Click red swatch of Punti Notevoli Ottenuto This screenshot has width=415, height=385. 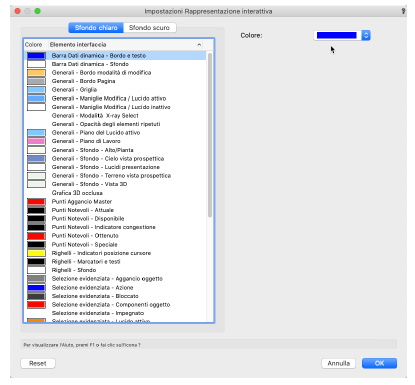click(36, 236)
